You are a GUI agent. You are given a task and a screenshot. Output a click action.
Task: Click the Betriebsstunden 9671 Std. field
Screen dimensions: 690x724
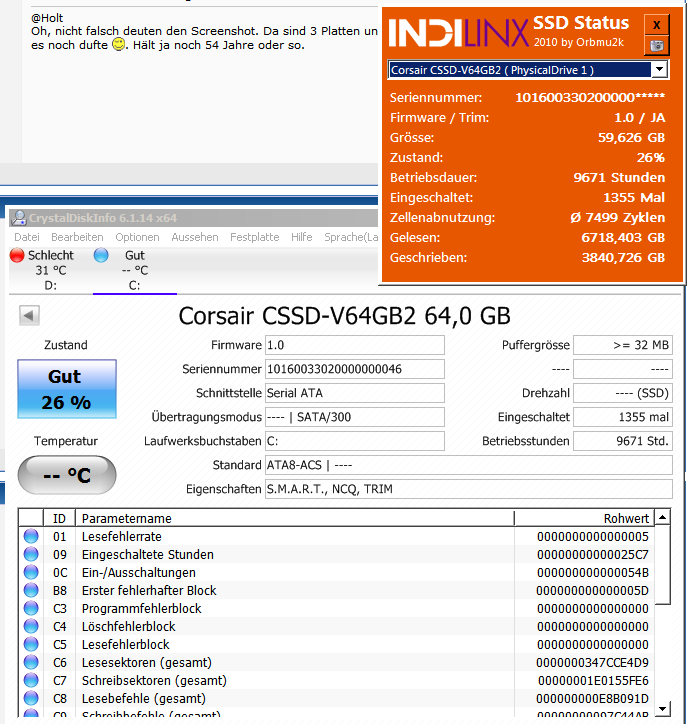pyautogui.click(x=623, y=441)
